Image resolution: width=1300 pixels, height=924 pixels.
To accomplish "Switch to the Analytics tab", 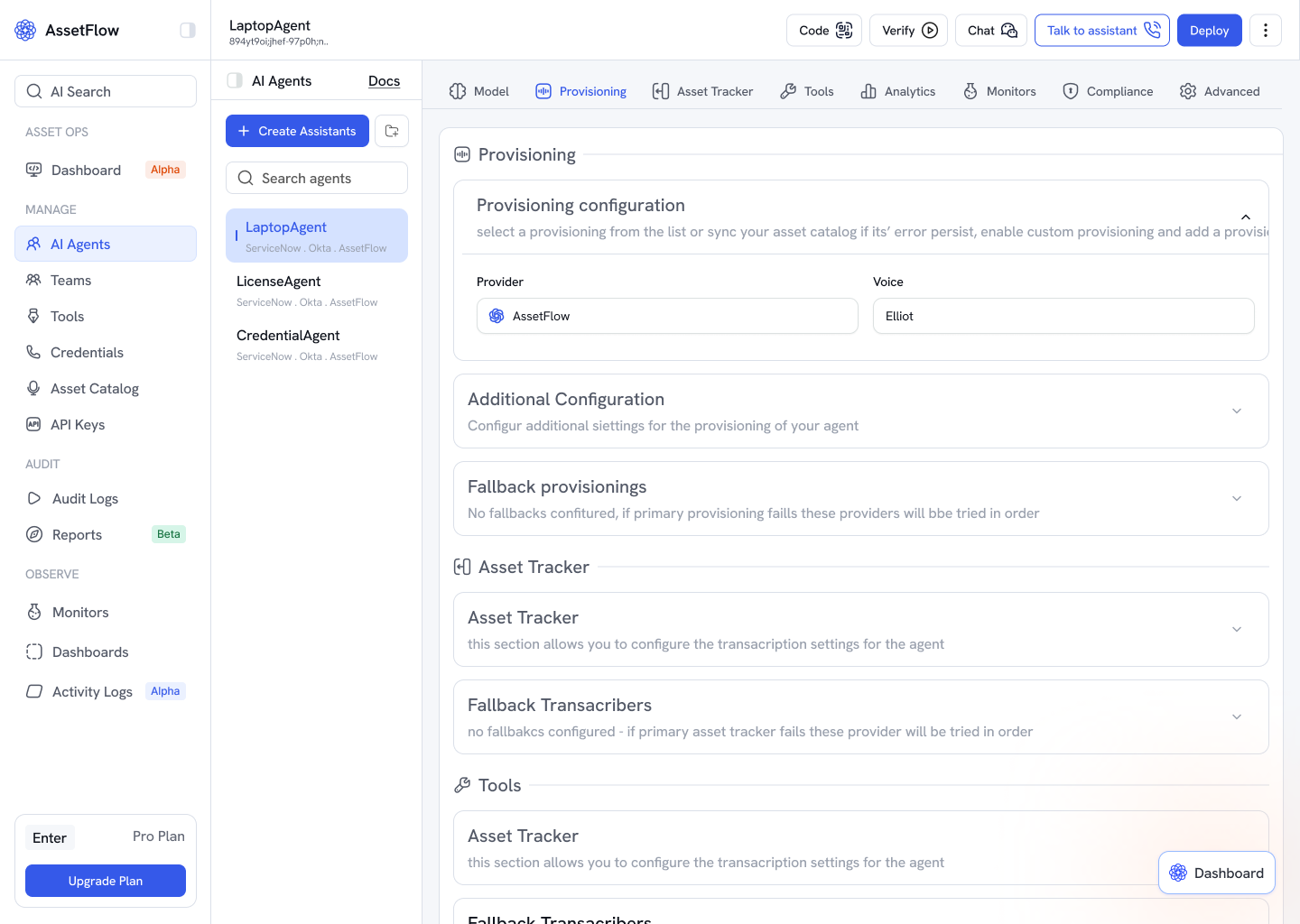I will (x=898, y=91).
